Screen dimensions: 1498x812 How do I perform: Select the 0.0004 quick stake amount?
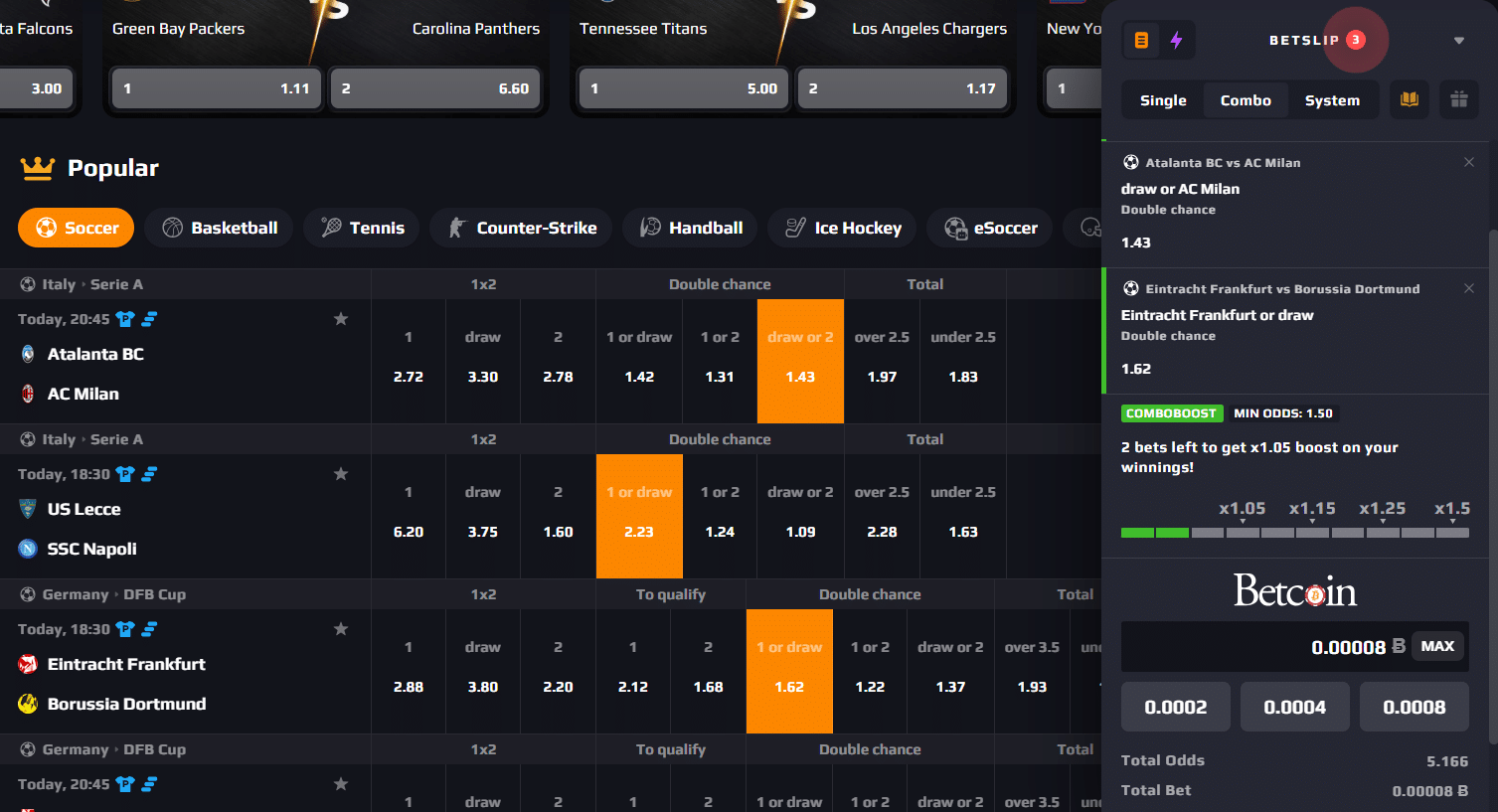(1294, 706)
